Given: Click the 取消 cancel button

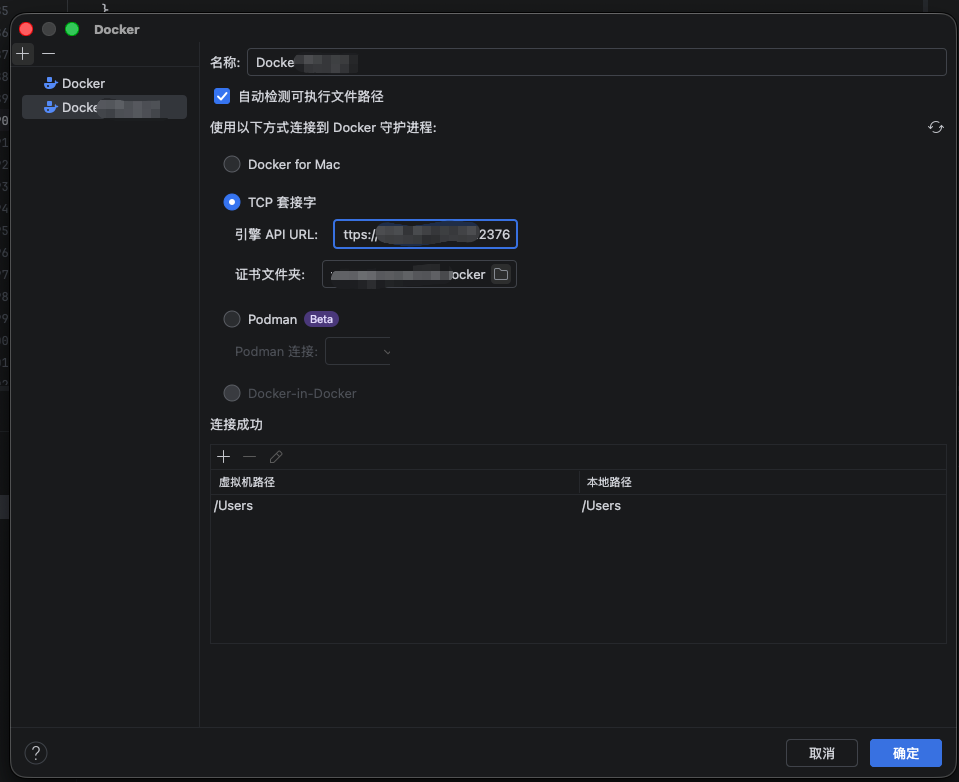Looking at the screenshot, I should pyautogui.click(x=822, y=753).
